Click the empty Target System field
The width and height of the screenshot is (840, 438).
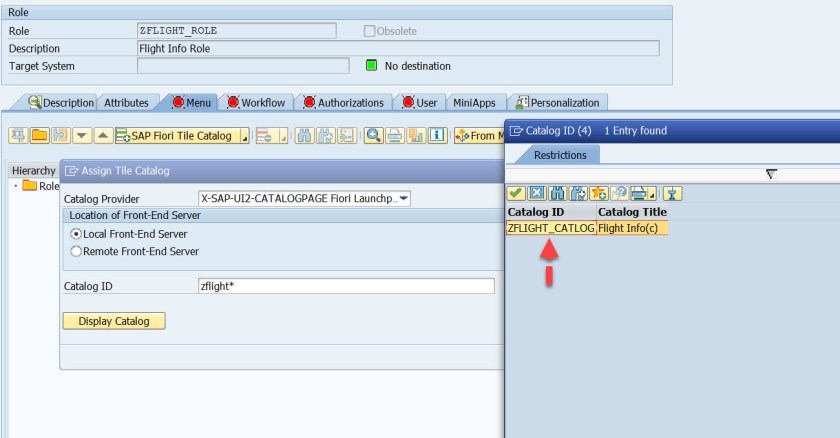[x=243, y=66]
